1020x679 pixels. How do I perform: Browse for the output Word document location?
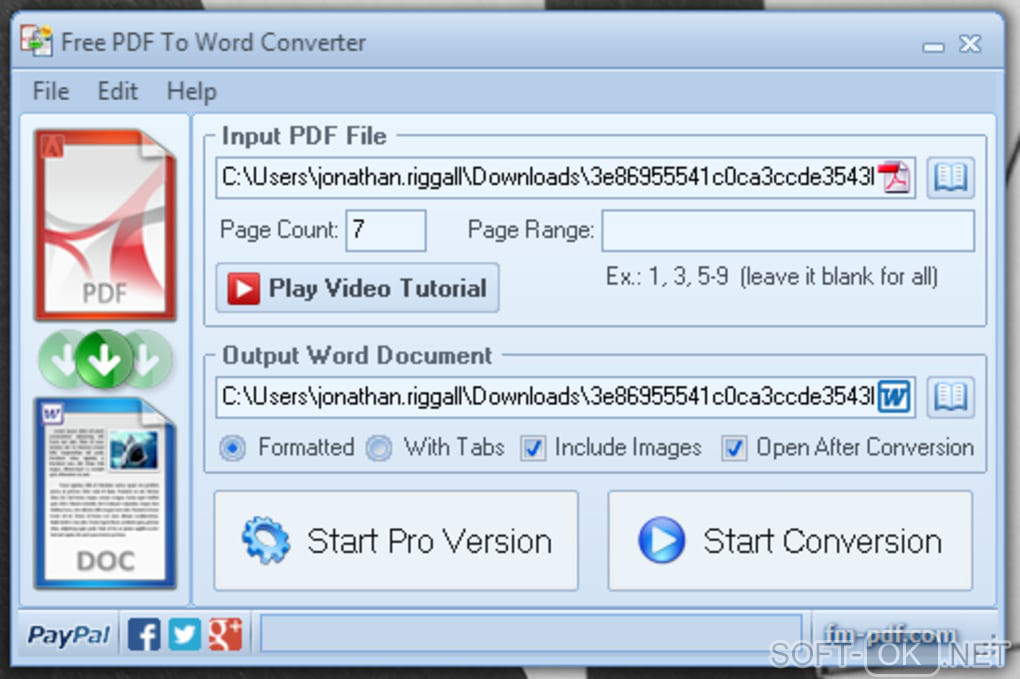pos(950,396)
